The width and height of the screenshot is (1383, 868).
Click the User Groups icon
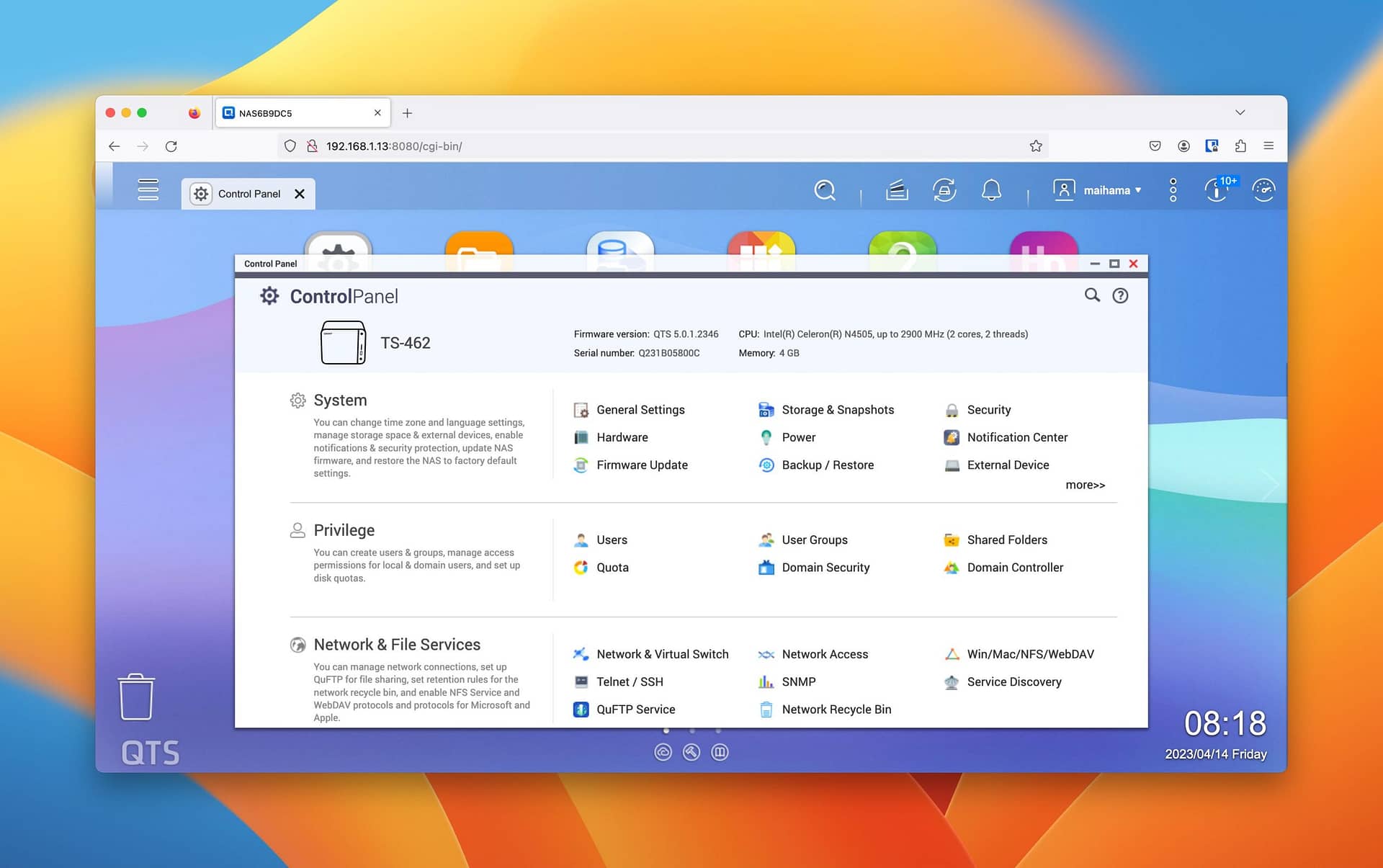tap(766, 540)
